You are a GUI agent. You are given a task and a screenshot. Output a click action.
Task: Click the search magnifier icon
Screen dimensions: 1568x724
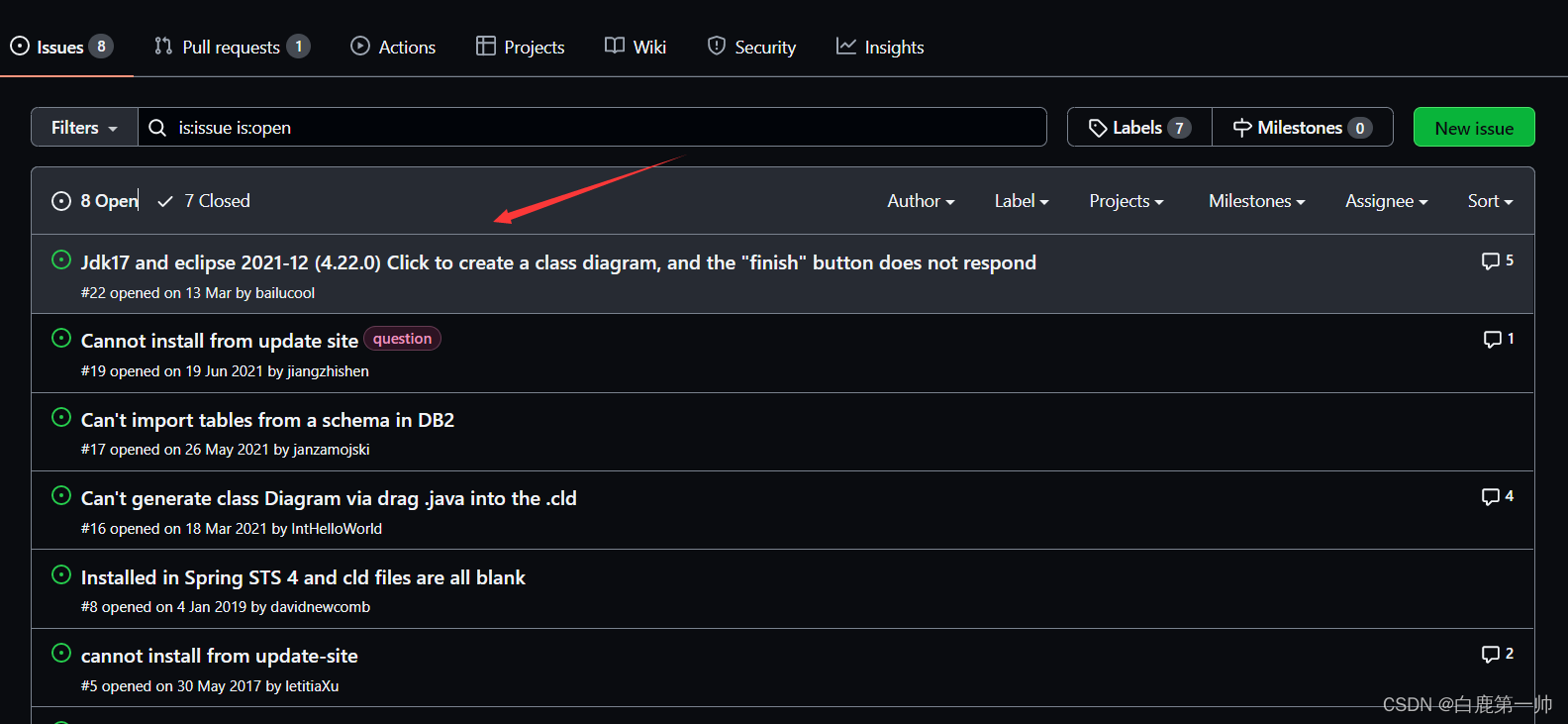point(157,128)
